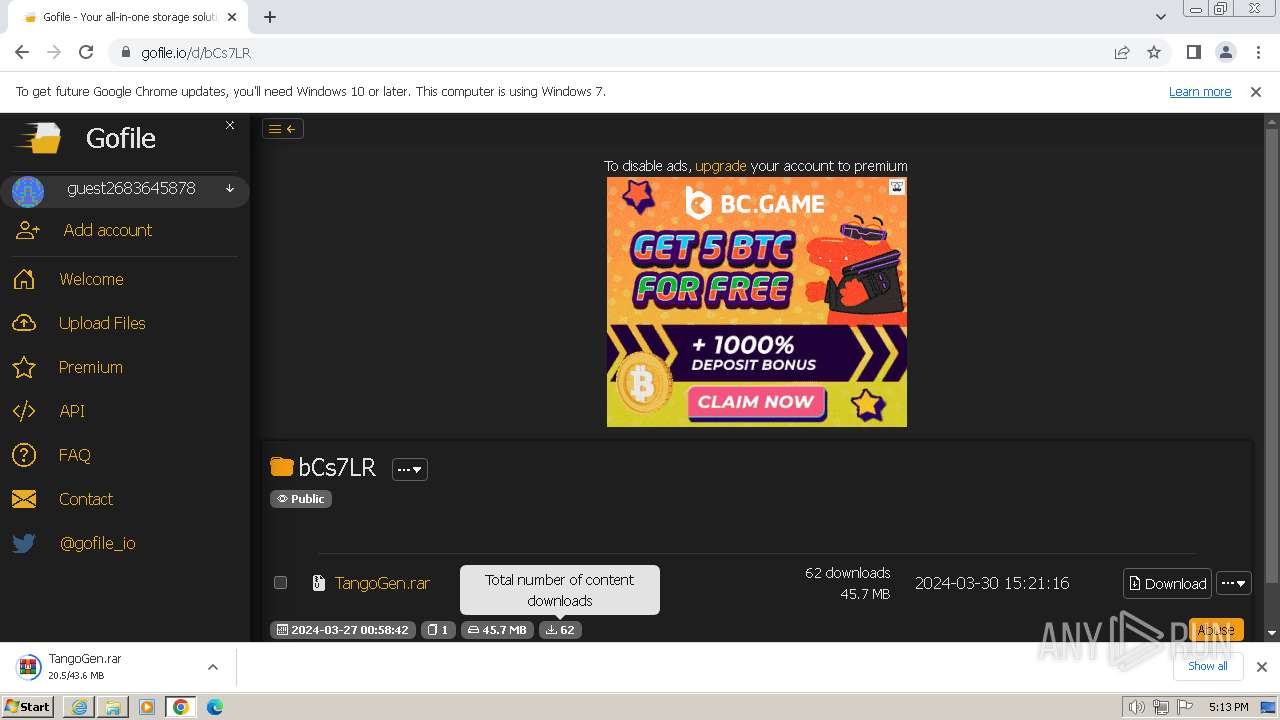Share this page from the address bar
This screenshot has width=1280, height=720.
pos(1122,52)
